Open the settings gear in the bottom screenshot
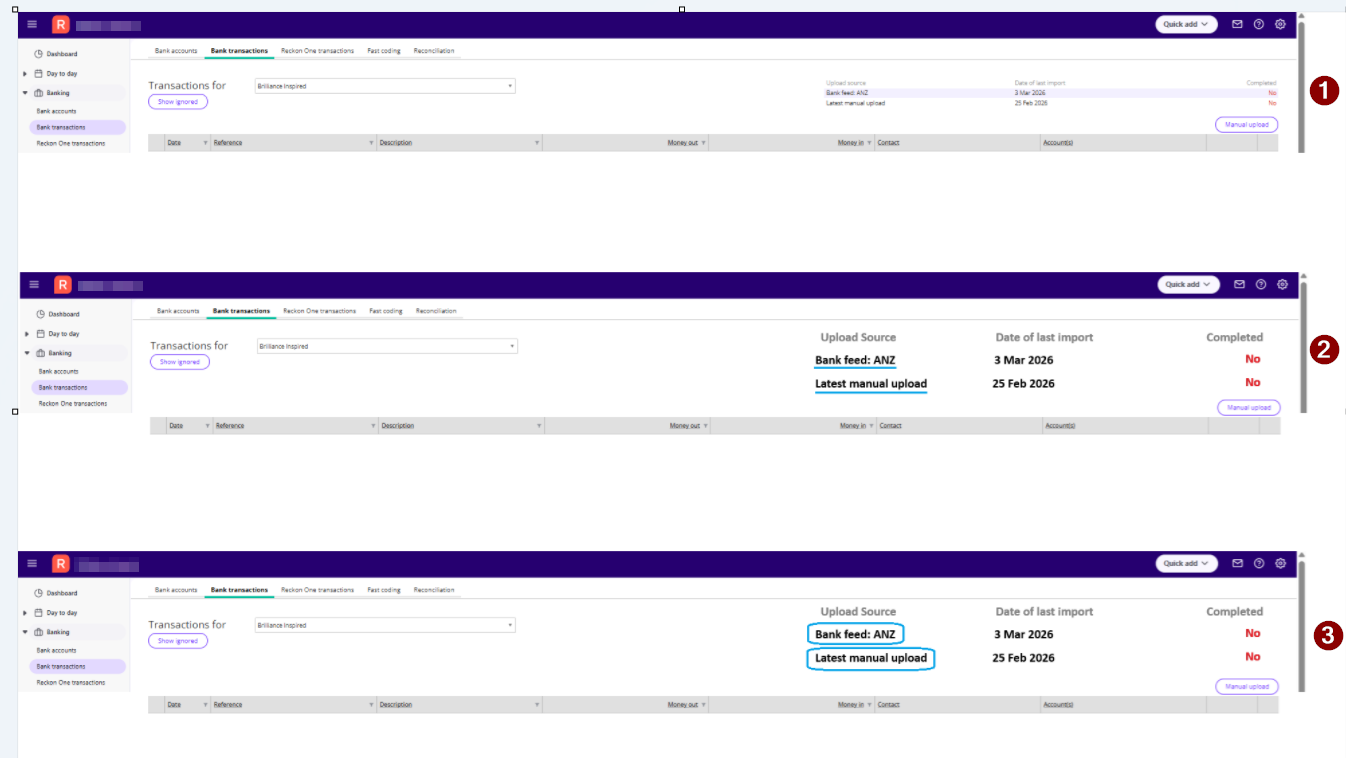Viewport: 1346px width, 758px height. 1280,563
